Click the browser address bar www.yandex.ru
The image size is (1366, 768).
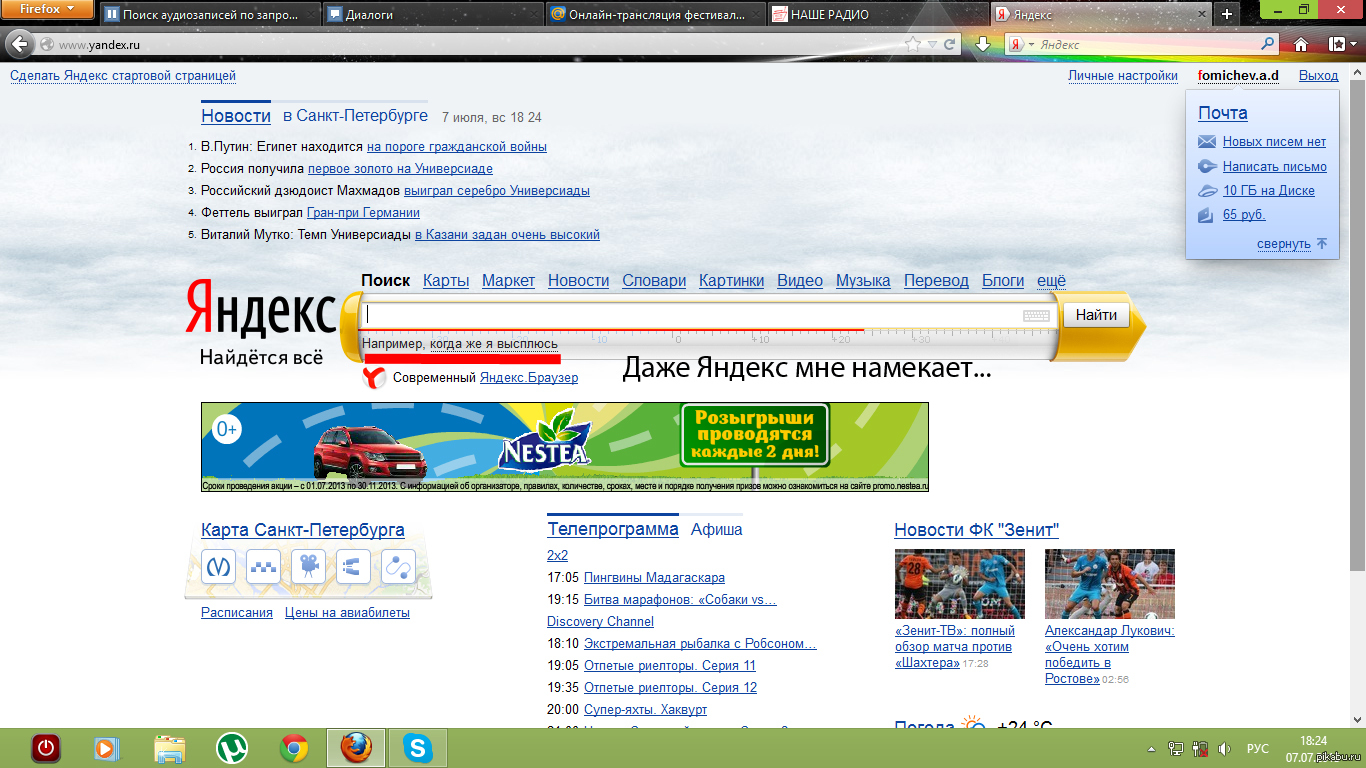478,45
